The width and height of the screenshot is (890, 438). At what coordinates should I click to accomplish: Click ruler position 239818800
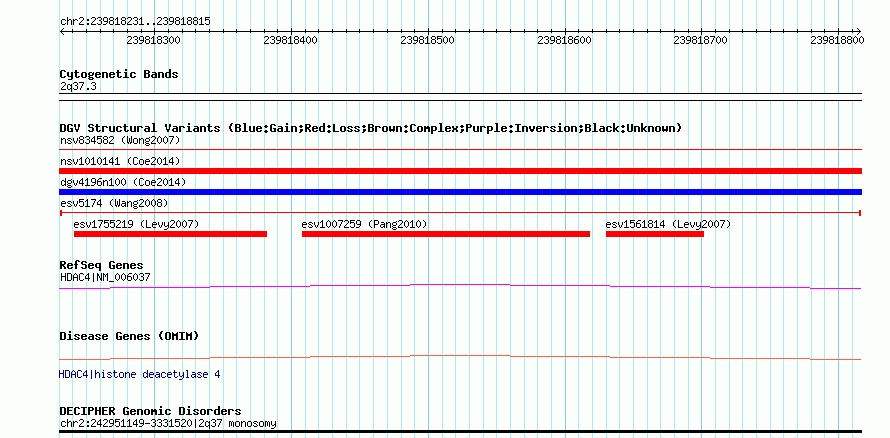[837, 40]
